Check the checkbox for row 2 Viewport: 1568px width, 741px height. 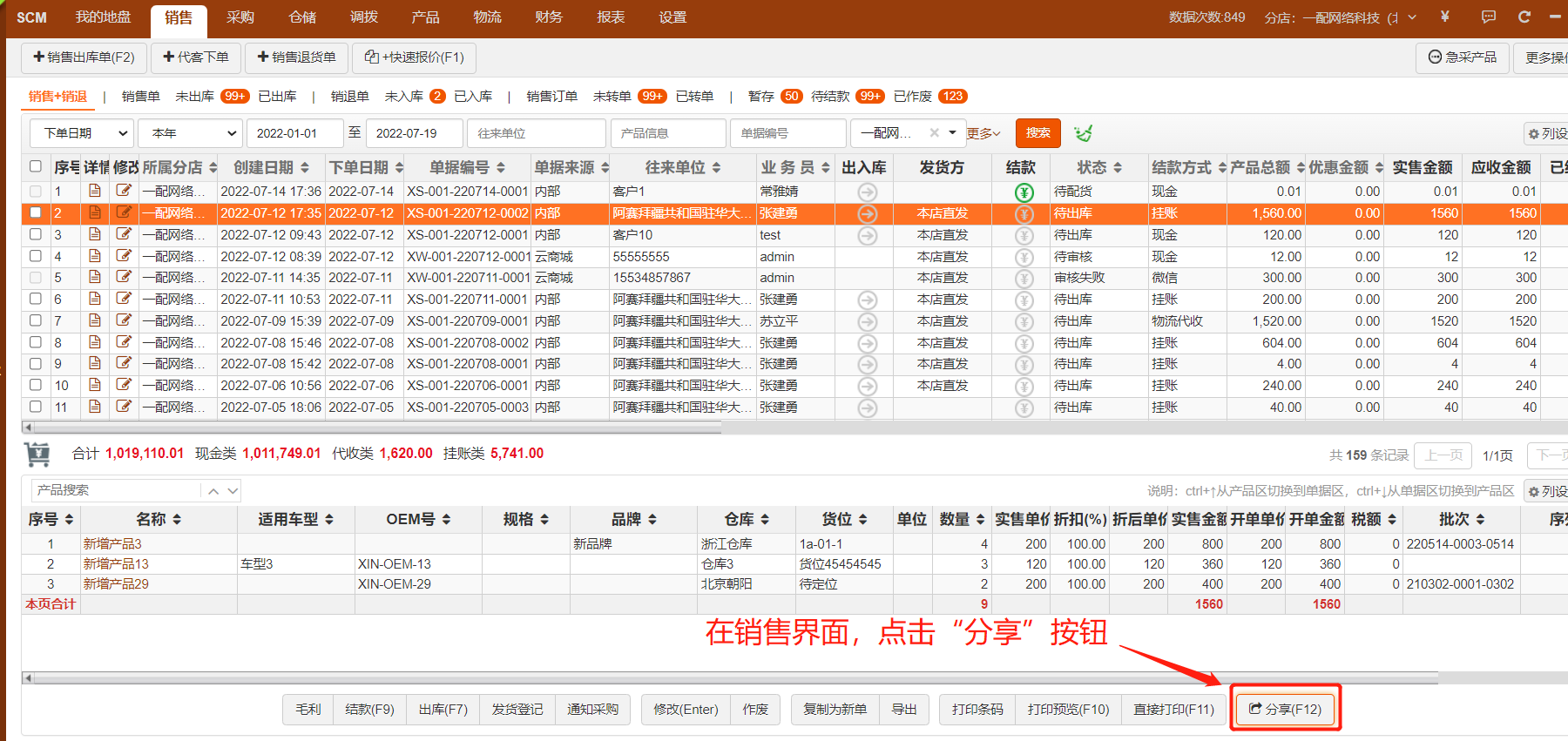(36, 212)
